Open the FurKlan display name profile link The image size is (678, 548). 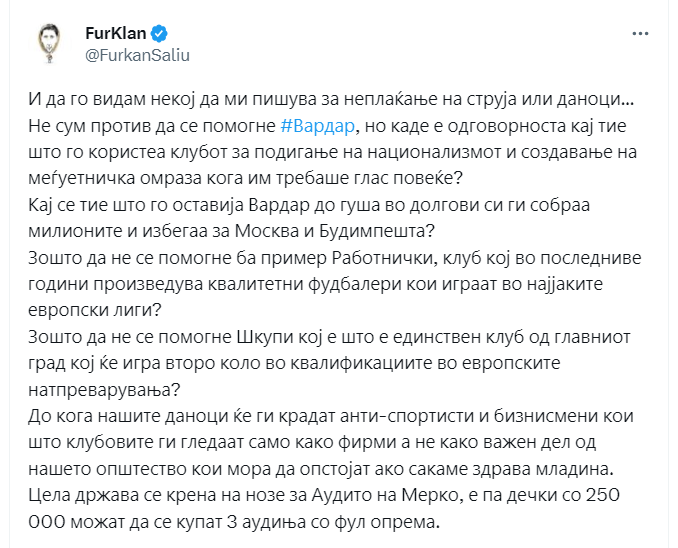tap(116, 34)
